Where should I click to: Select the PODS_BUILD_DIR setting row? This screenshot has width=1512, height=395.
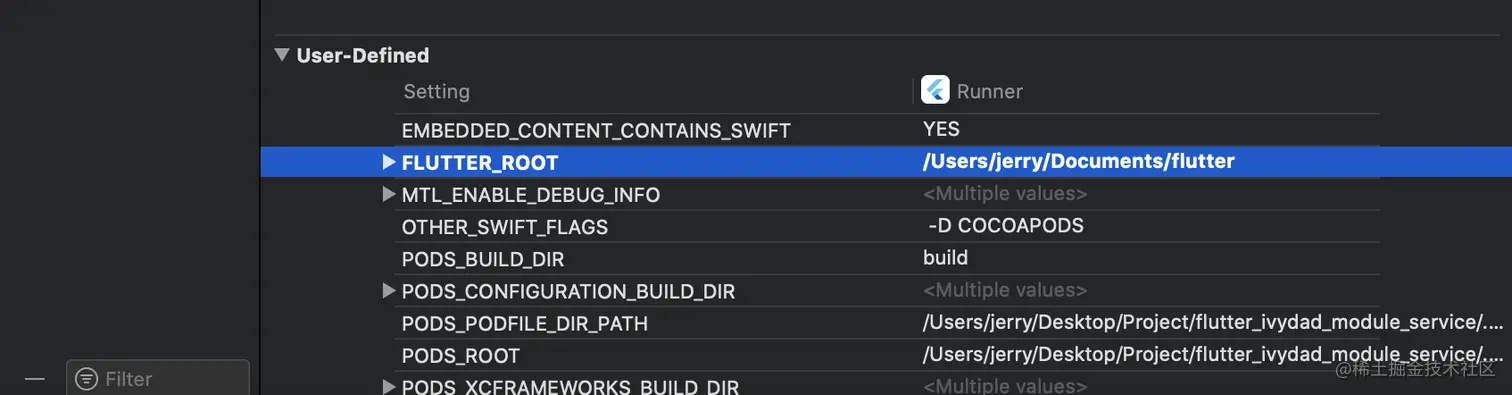(886, 259)
